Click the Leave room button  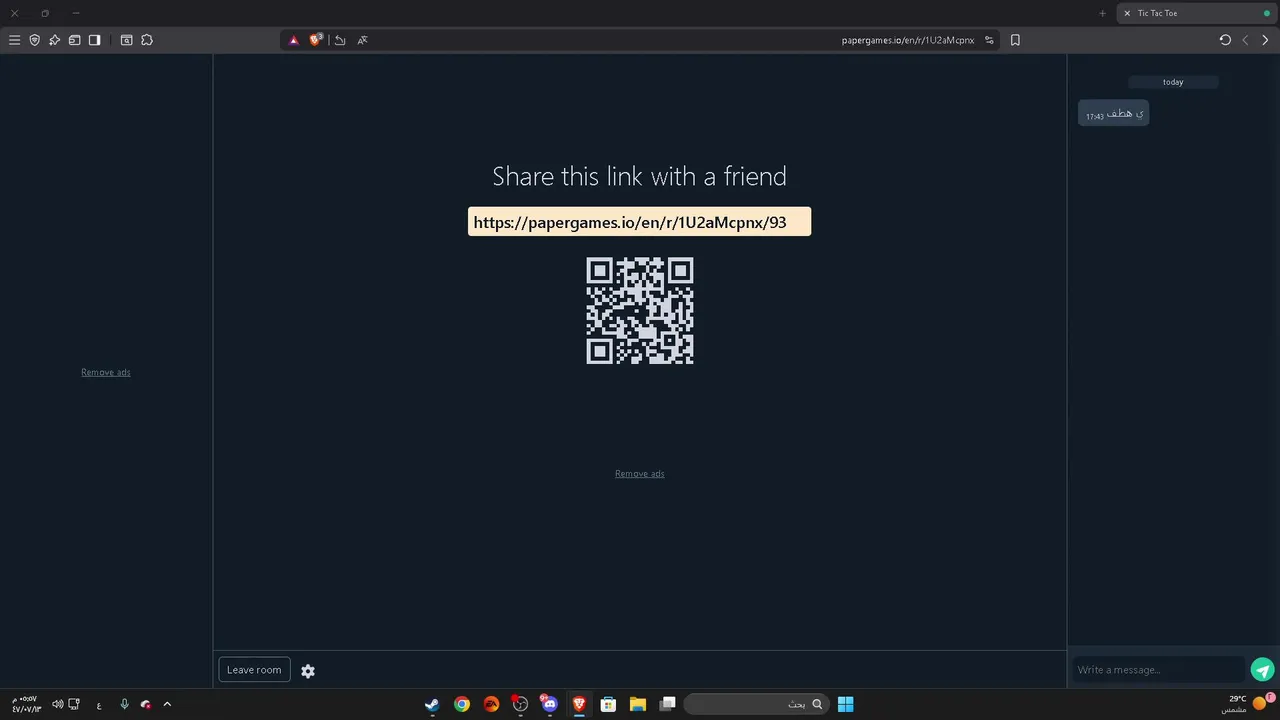click(x=254, y=670)
